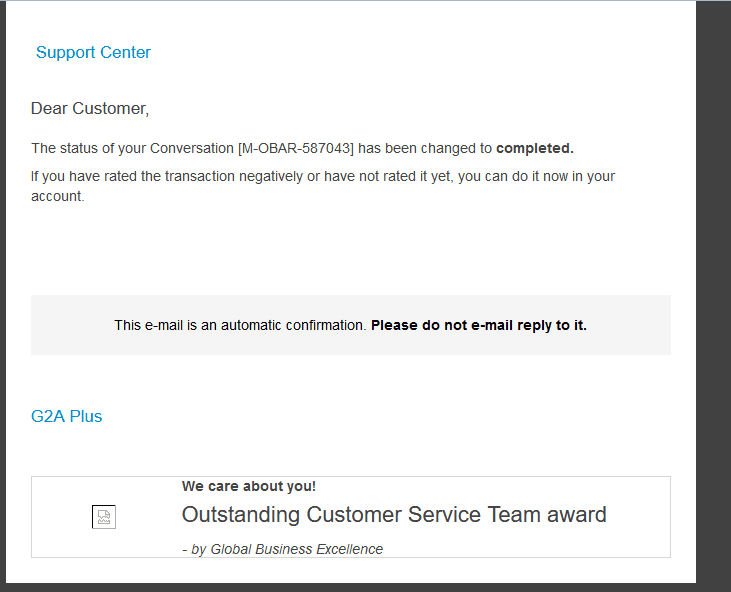Click "The status of your Conversation" text
This screenshot has height=592, width=731.
tap(132, 148)
